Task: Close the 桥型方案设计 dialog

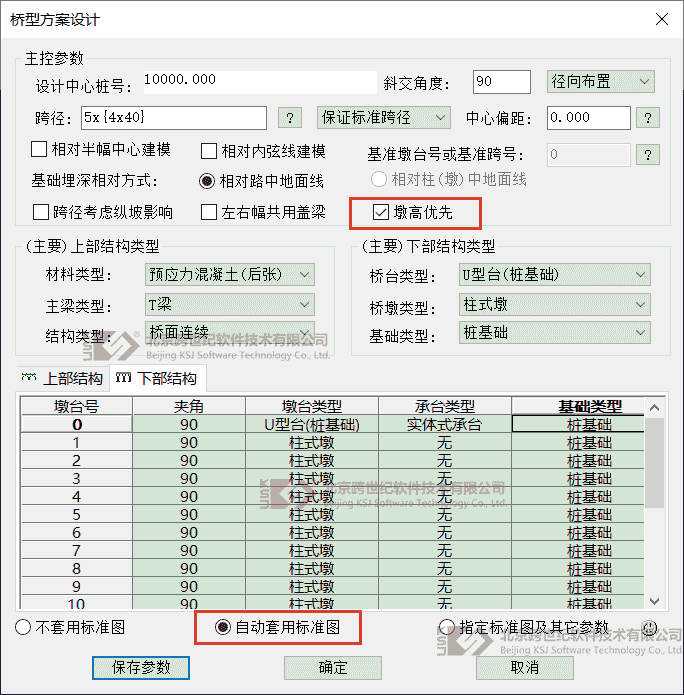Action: 662,19
